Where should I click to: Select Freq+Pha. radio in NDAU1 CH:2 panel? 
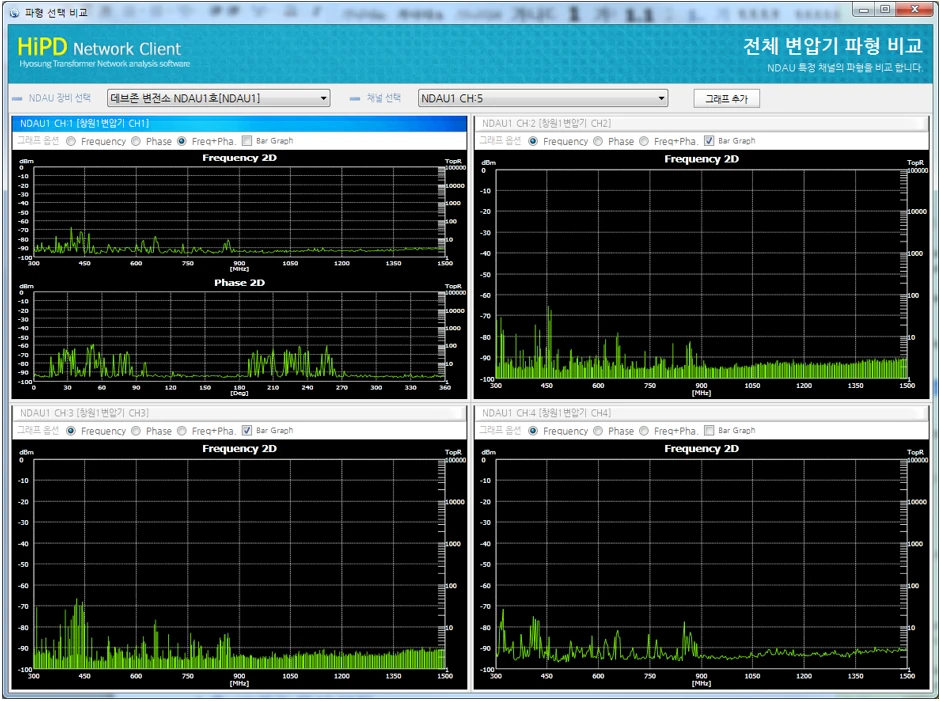click(644, 141)
